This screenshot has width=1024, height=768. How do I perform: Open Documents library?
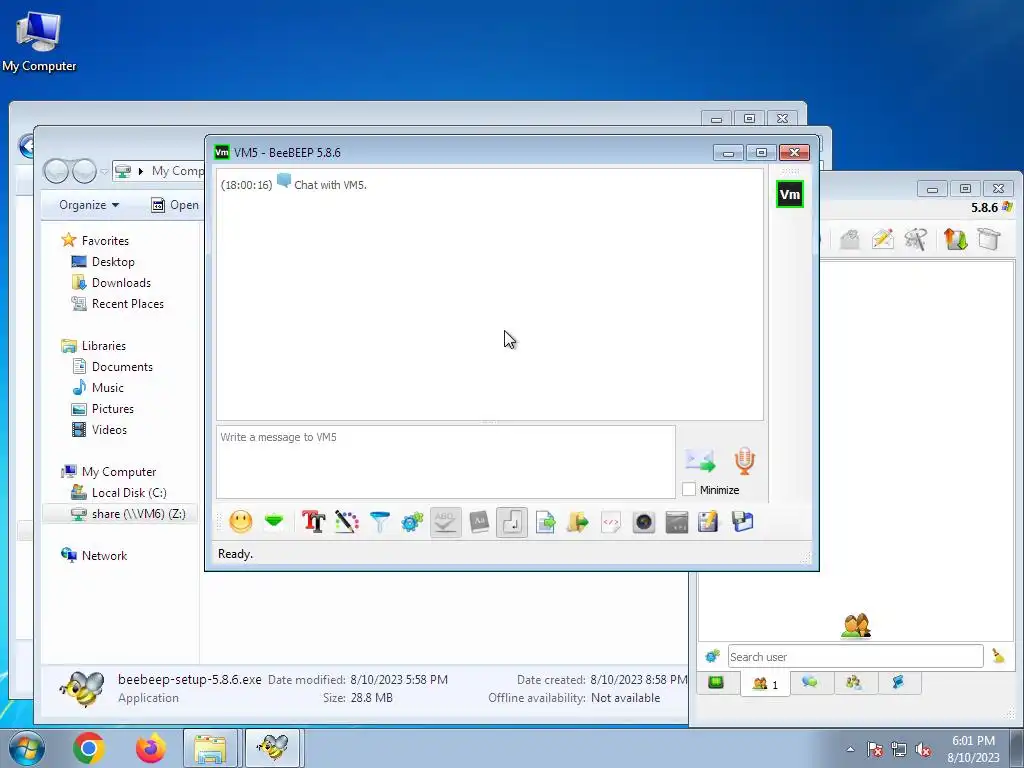point(122,366)
